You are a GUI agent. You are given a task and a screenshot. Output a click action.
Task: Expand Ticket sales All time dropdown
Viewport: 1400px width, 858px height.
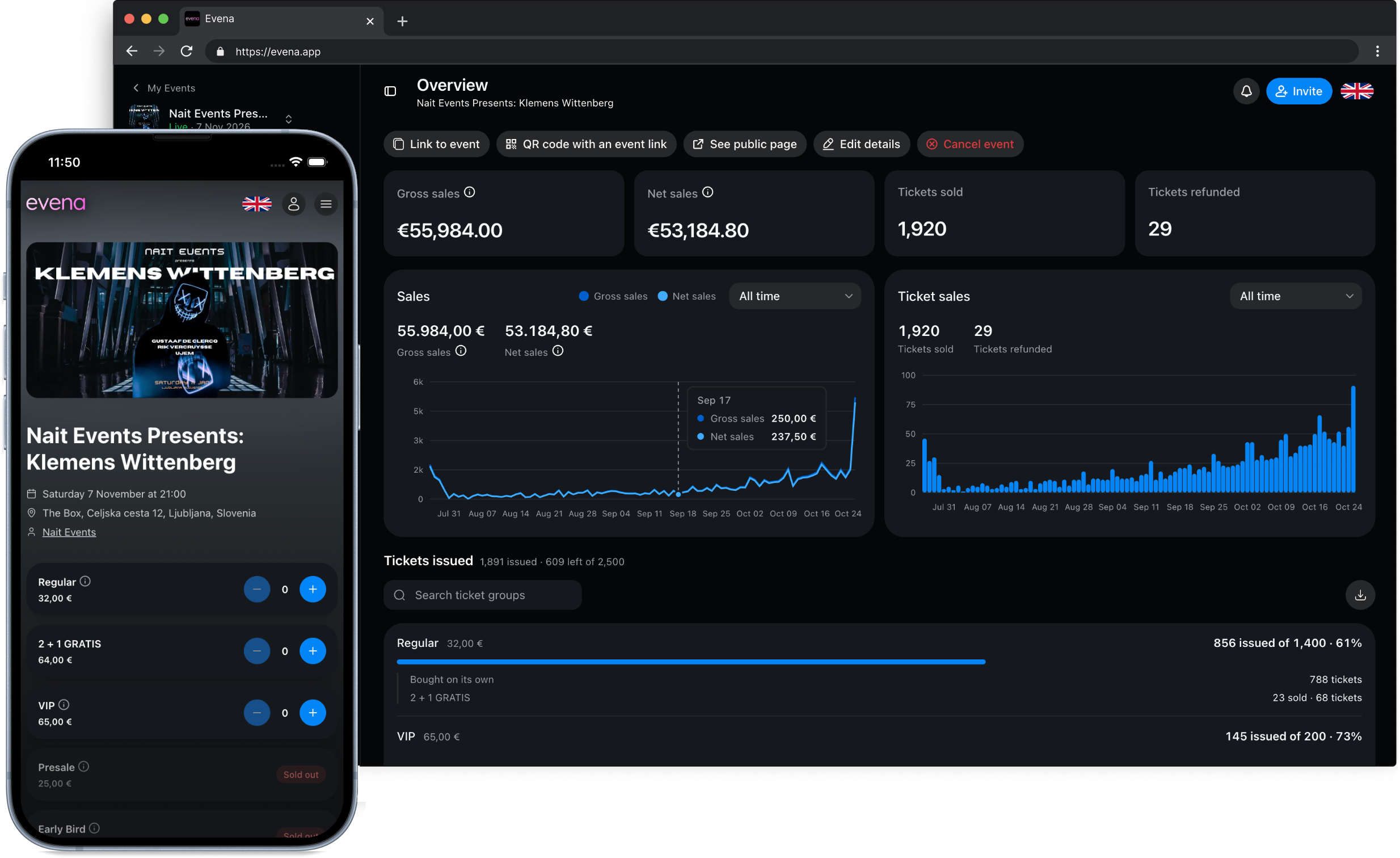[x=1296, y=296]
